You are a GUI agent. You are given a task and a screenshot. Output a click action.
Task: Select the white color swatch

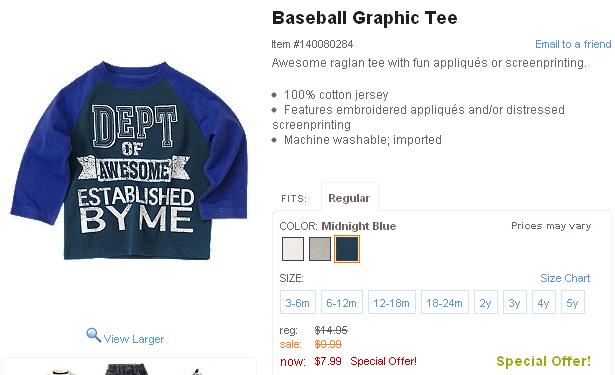click(293, 249)
